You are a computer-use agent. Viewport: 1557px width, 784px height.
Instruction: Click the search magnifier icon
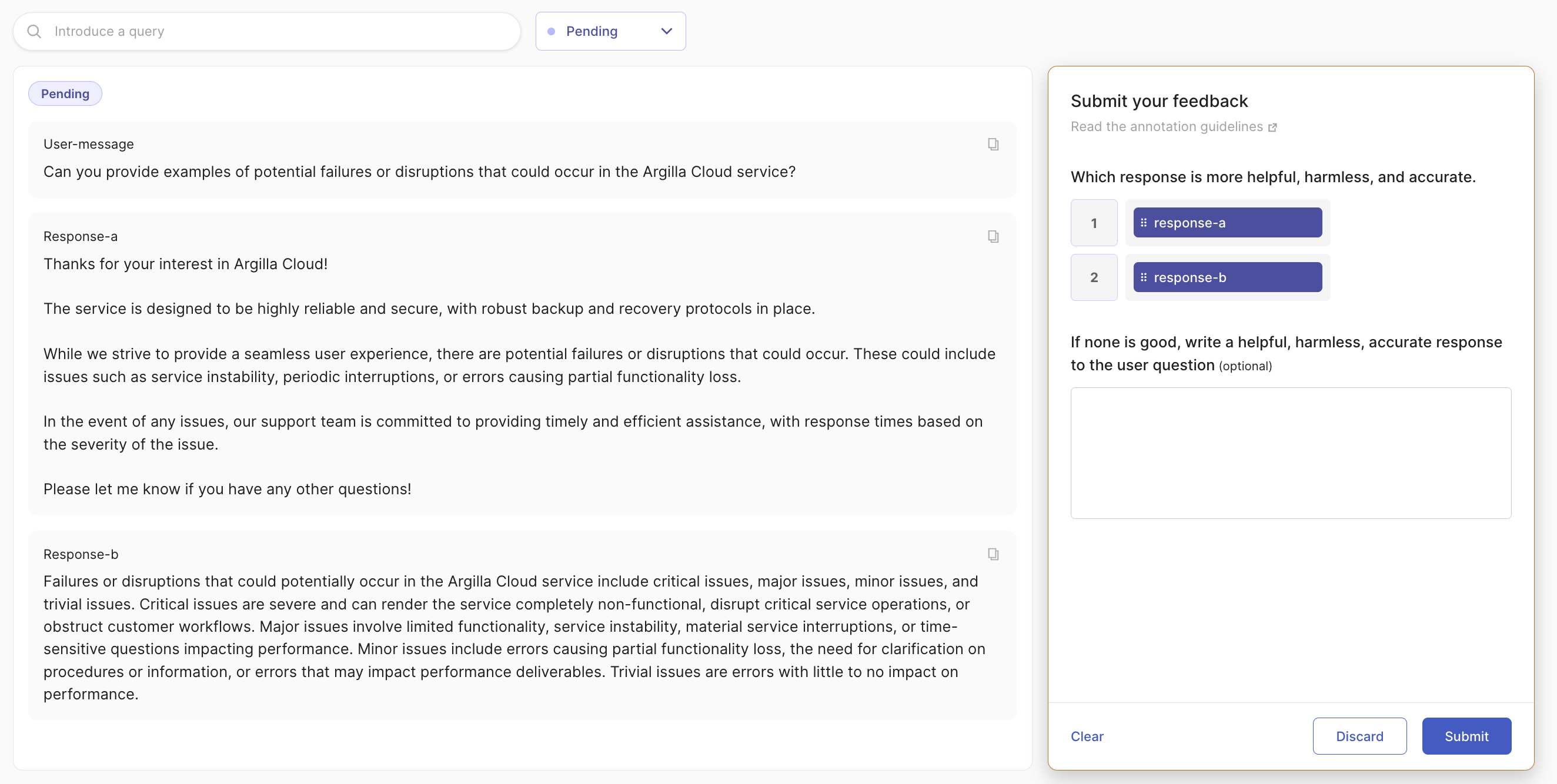tap(35, 31)
